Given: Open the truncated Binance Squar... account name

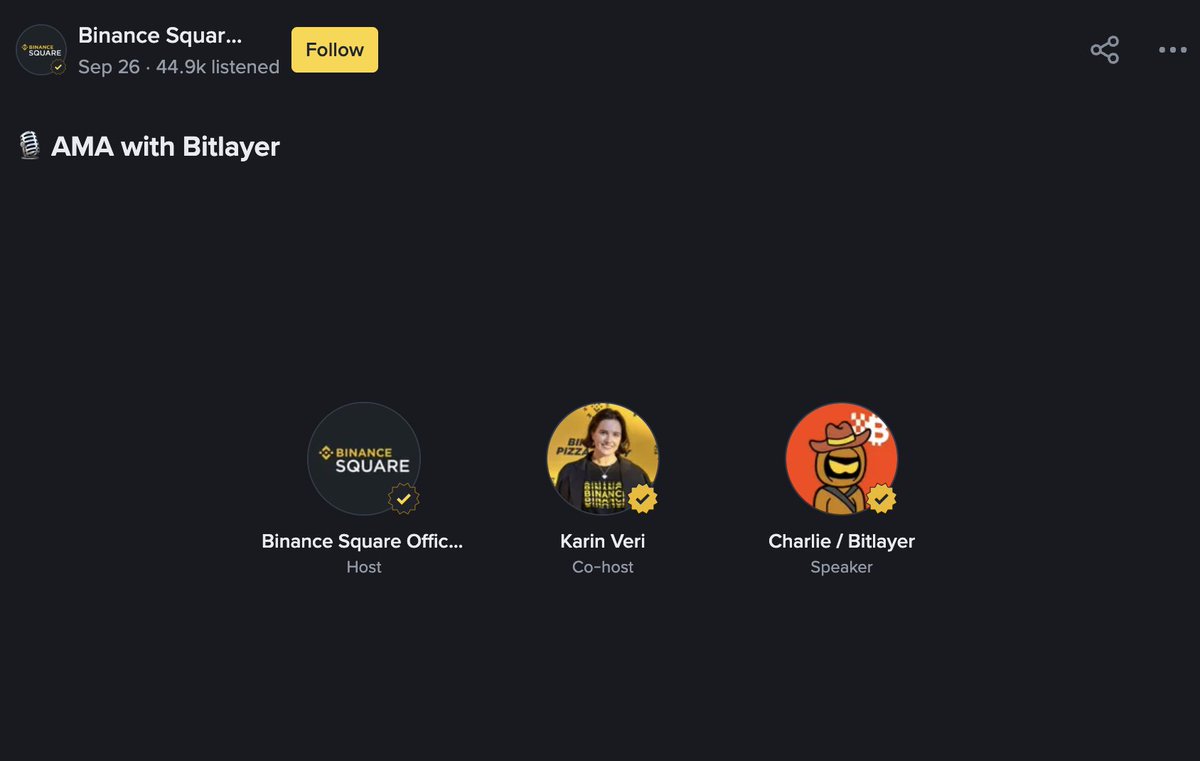Looking at the screenshot, I should (x=160, y=36).
